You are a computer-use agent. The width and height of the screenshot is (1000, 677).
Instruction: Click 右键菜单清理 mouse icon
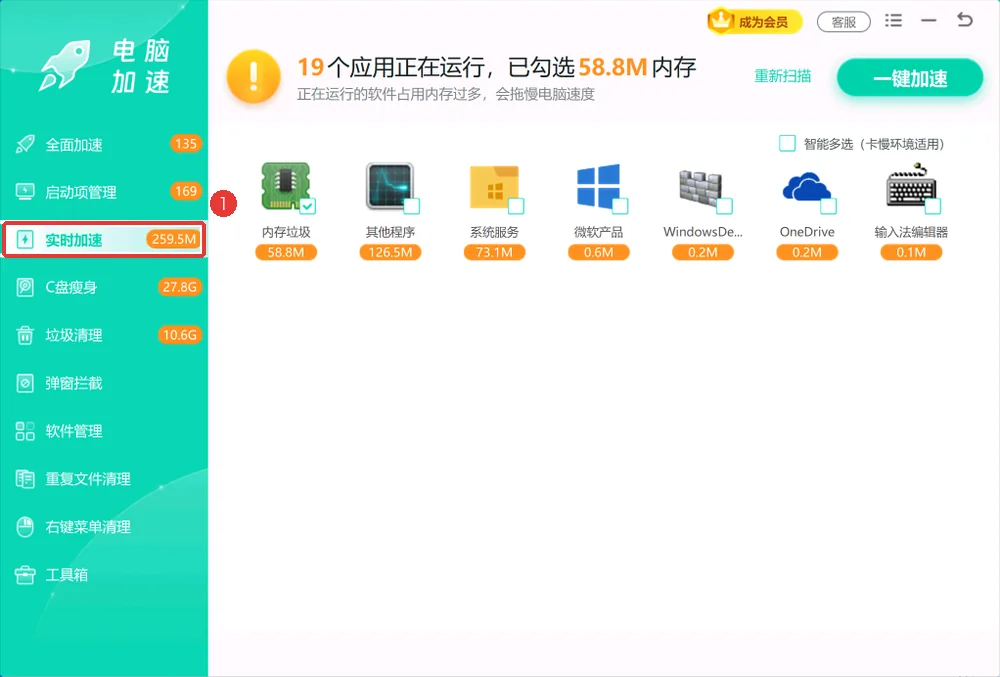point(25,527)
